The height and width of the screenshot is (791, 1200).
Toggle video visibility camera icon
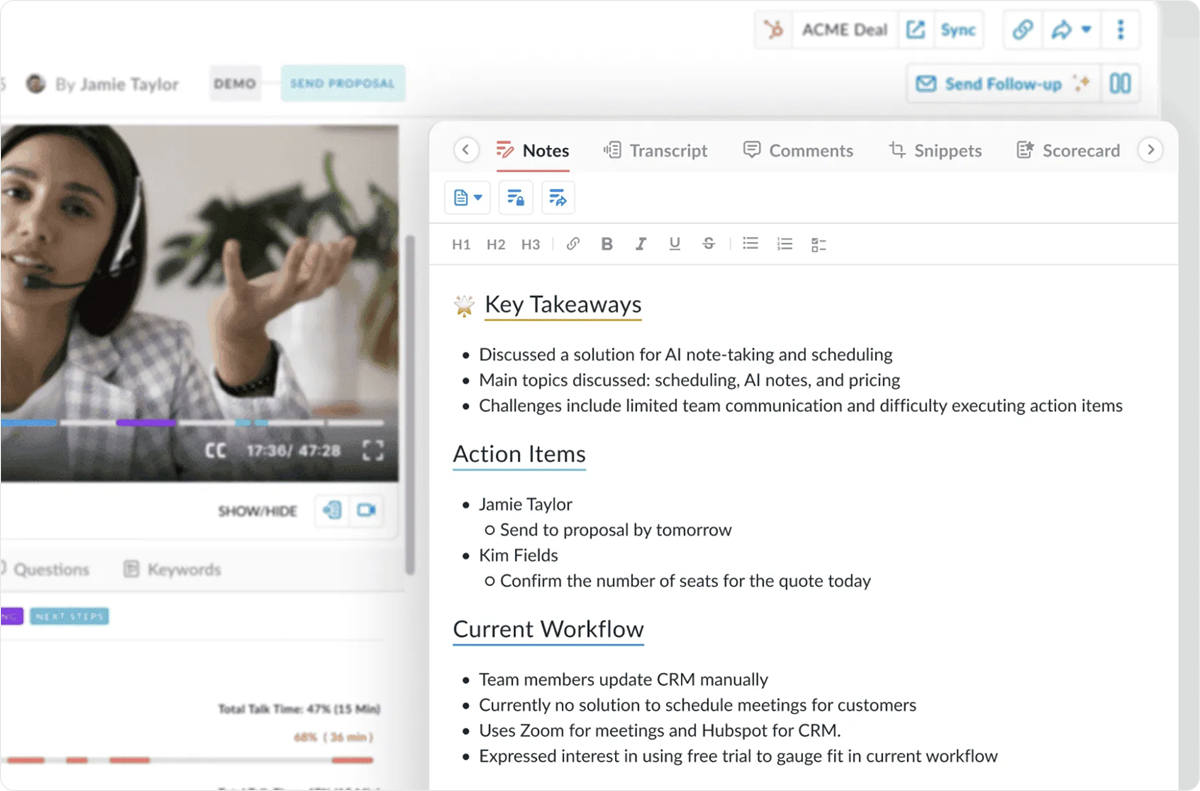pyautogui.click(x=366, y=510)
